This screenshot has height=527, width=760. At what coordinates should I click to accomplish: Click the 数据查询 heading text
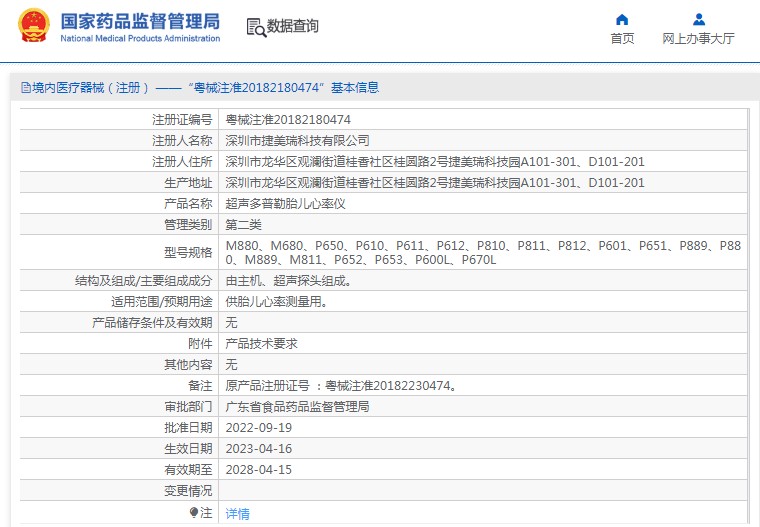tap(293, 26)
